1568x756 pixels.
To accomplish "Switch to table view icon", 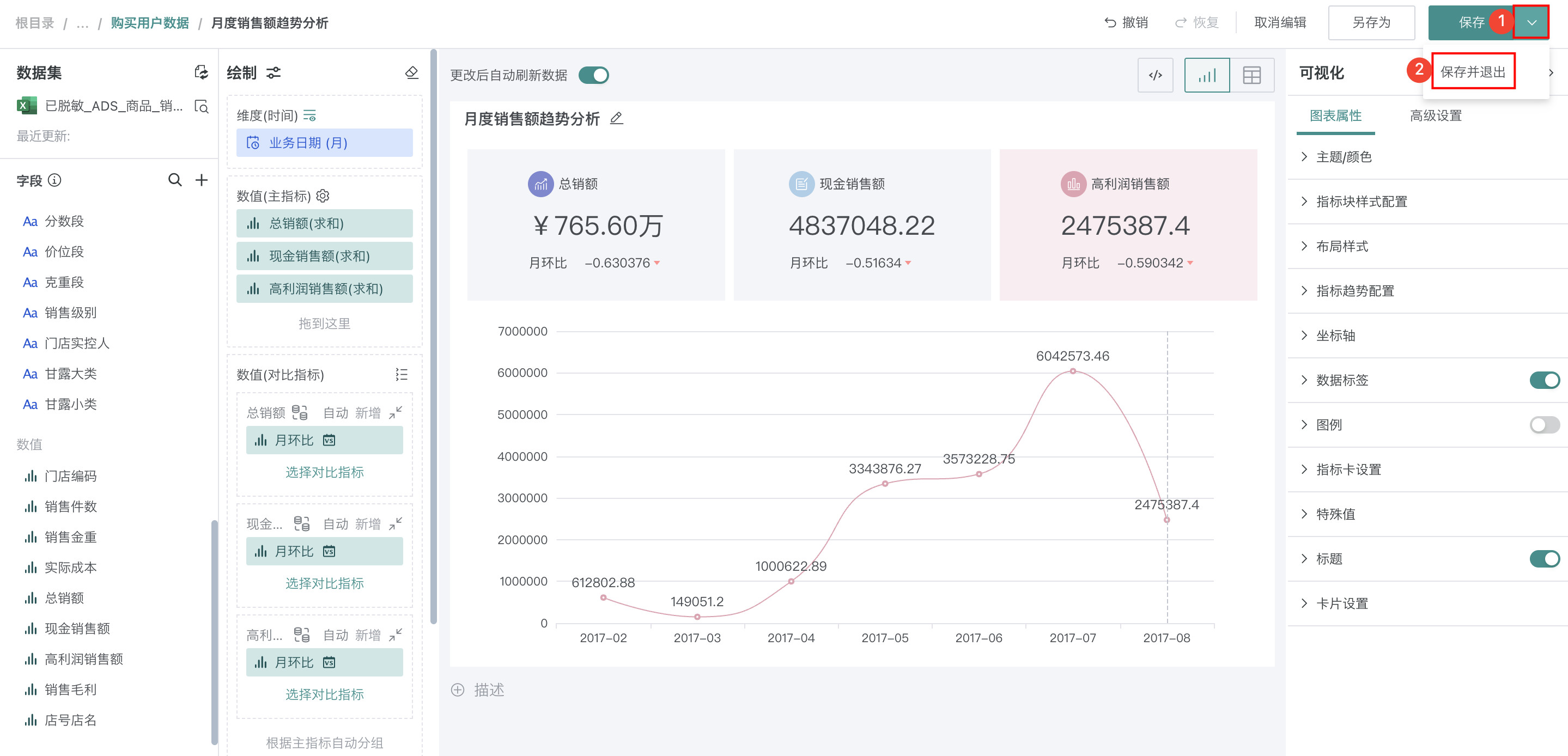I will [x=1251, y=76].
